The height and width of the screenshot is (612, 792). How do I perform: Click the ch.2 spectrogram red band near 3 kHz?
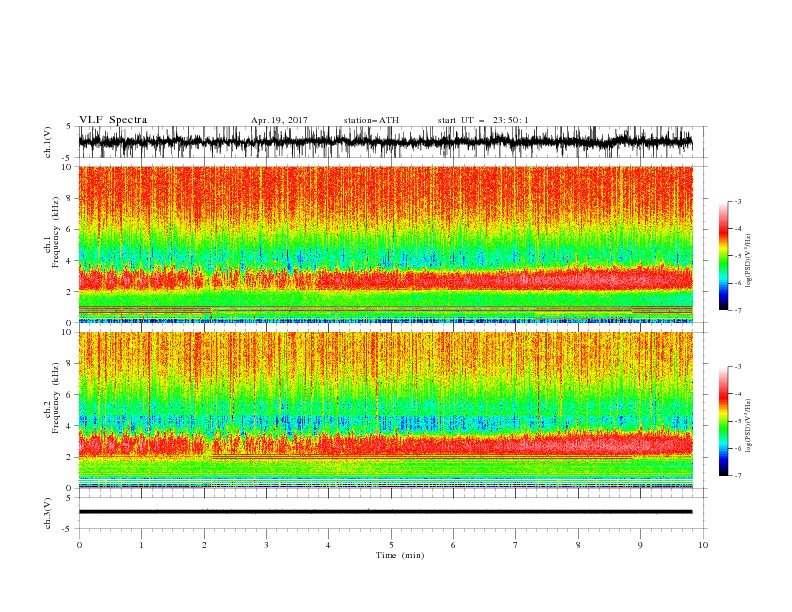[385, 444]
